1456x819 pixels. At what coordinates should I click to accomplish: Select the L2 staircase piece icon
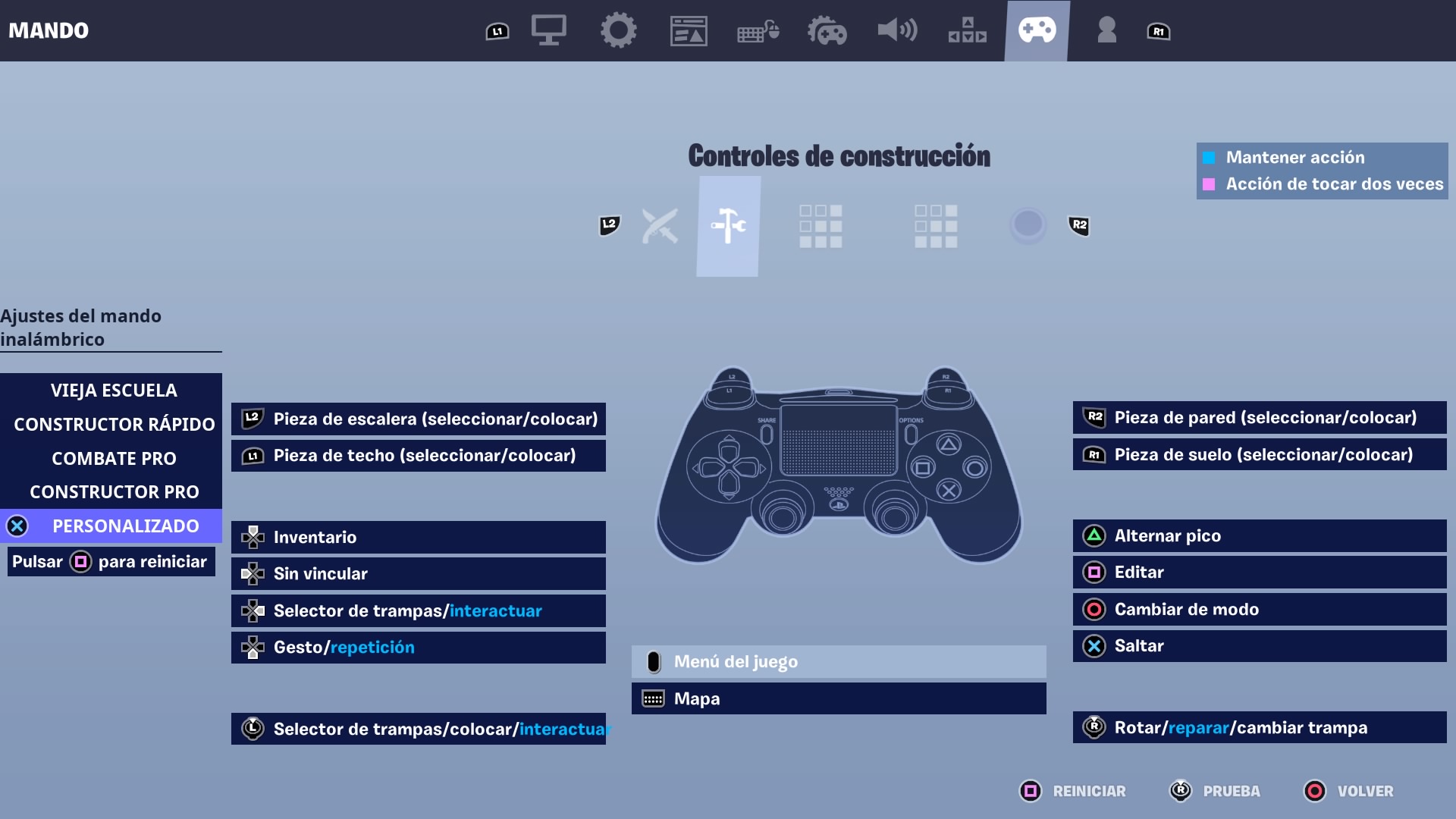254,418
